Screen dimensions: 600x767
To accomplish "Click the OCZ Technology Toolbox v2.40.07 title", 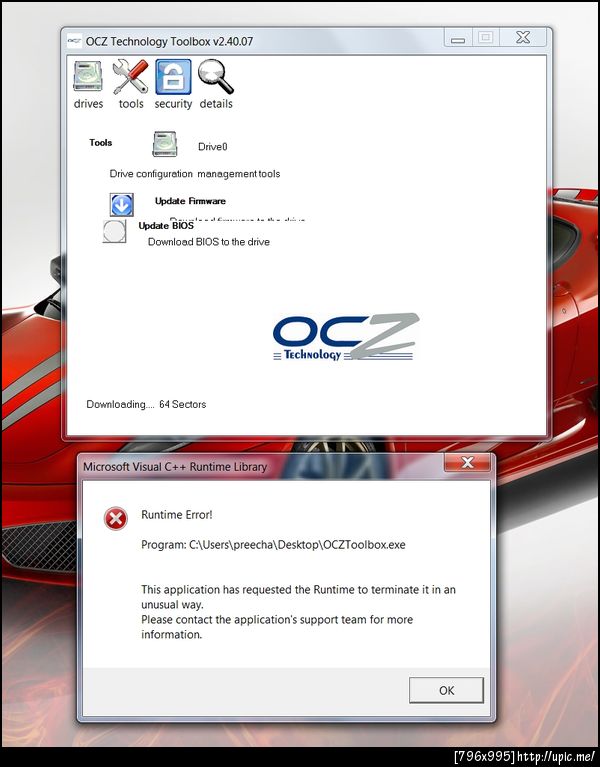I will (x=169, y=41).
